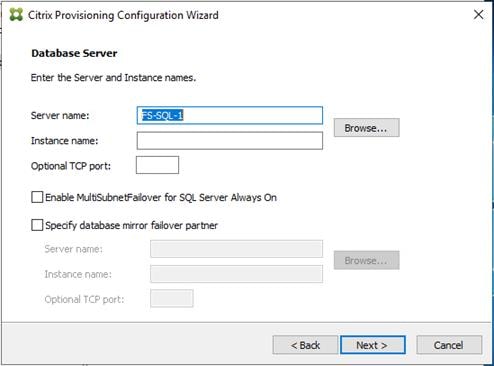Browse for the primary database server
Screen dimensions: 494x366
pyautogui.click(x=366, y=128)
